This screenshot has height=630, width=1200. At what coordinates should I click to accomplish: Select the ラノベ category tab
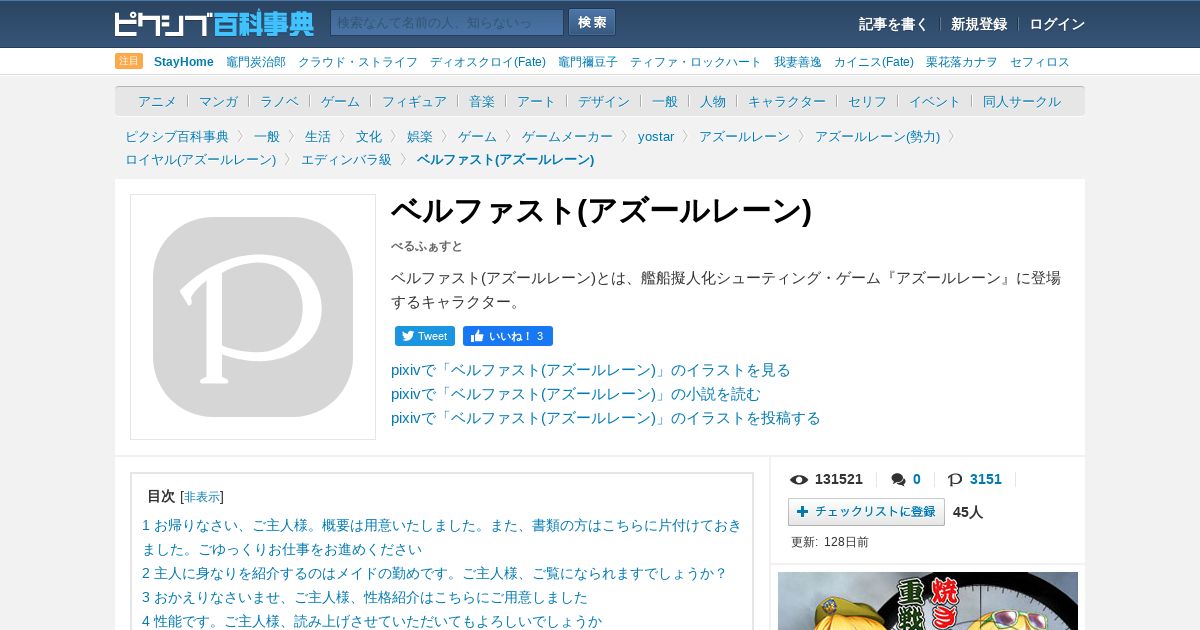click(x=279, y=101)
